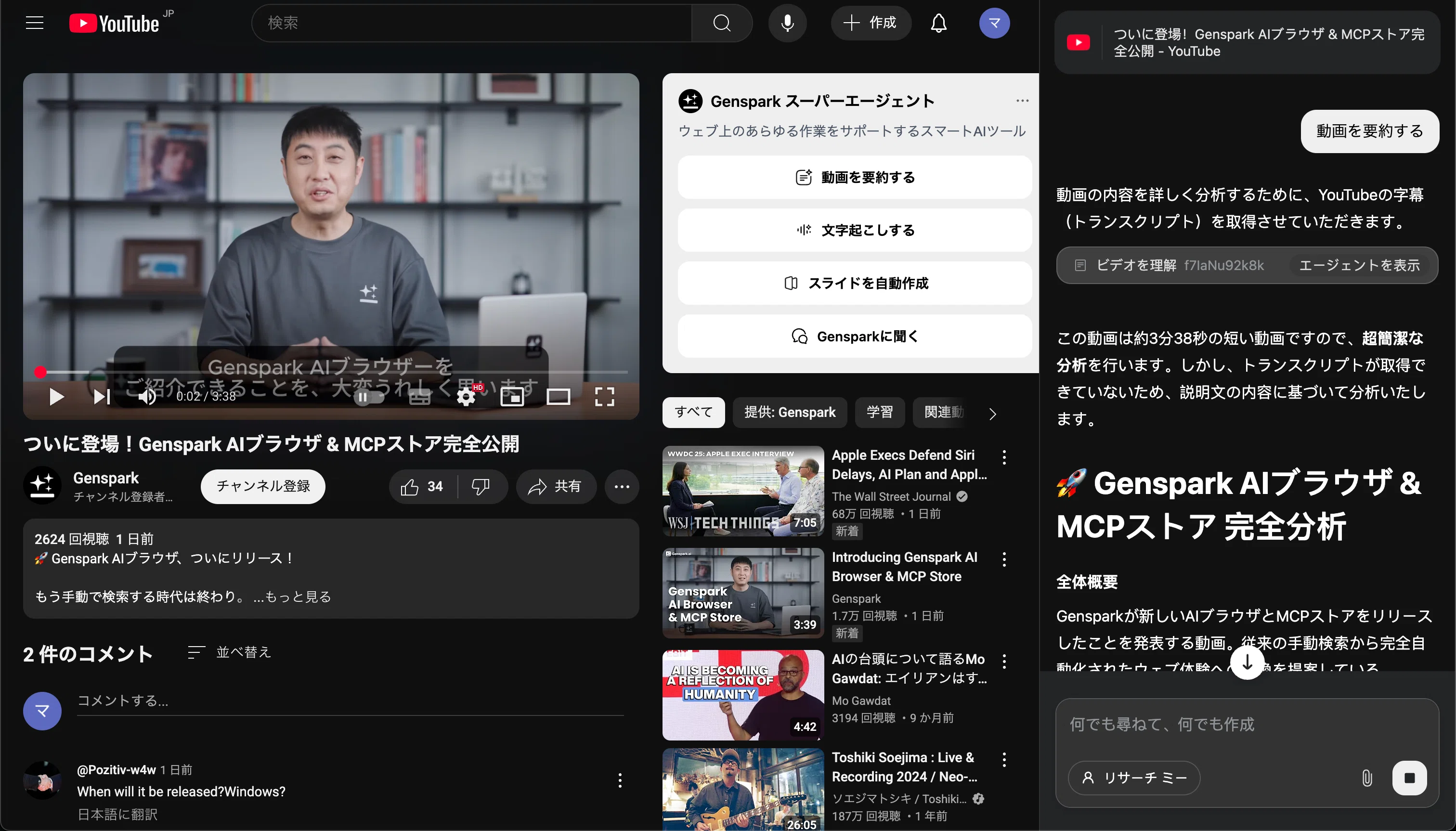Click the 動画を要約する chat bubble
Screen dimensions: 1456x831
[1369, 130]
